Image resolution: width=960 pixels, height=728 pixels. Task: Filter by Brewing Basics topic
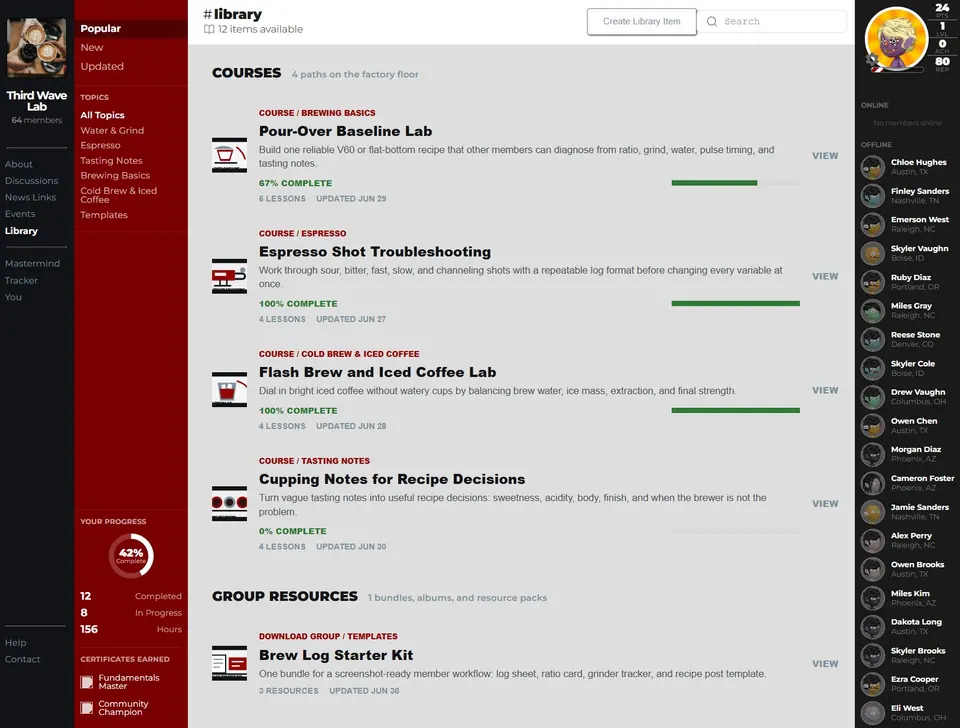[115, 175]
